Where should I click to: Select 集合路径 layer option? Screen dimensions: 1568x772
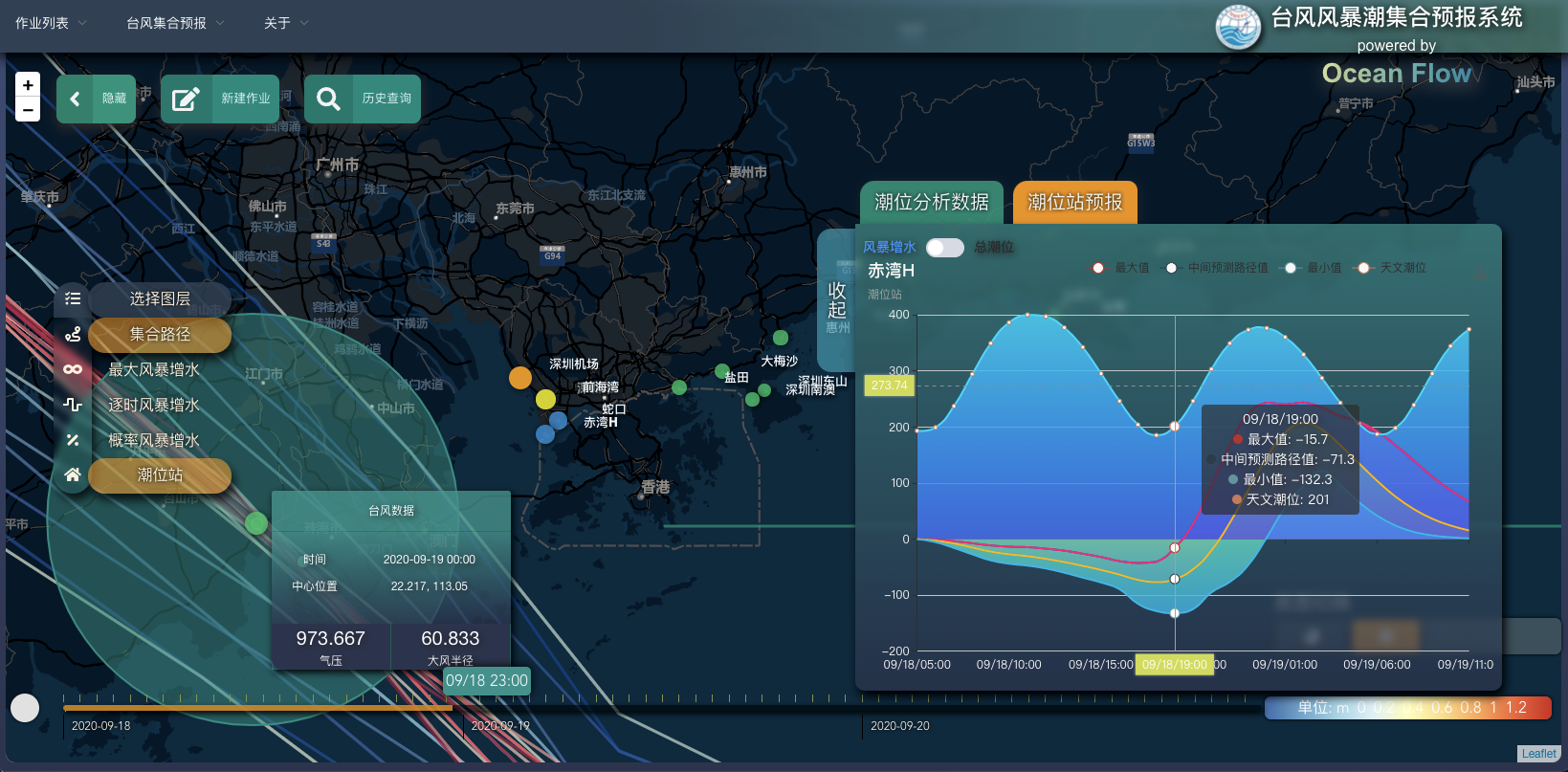pyautogui.click(x=160, y=334)
